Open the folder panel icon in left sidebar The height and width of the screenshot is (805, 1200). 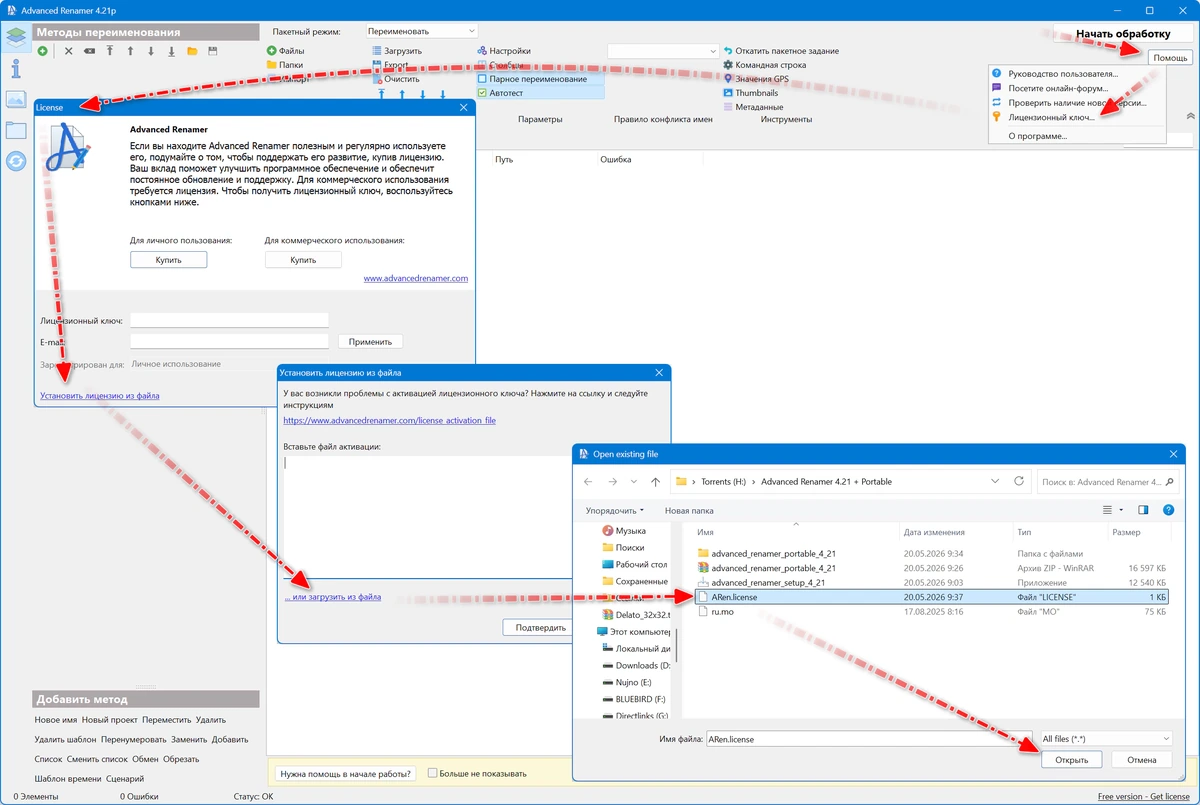point(16,129)
